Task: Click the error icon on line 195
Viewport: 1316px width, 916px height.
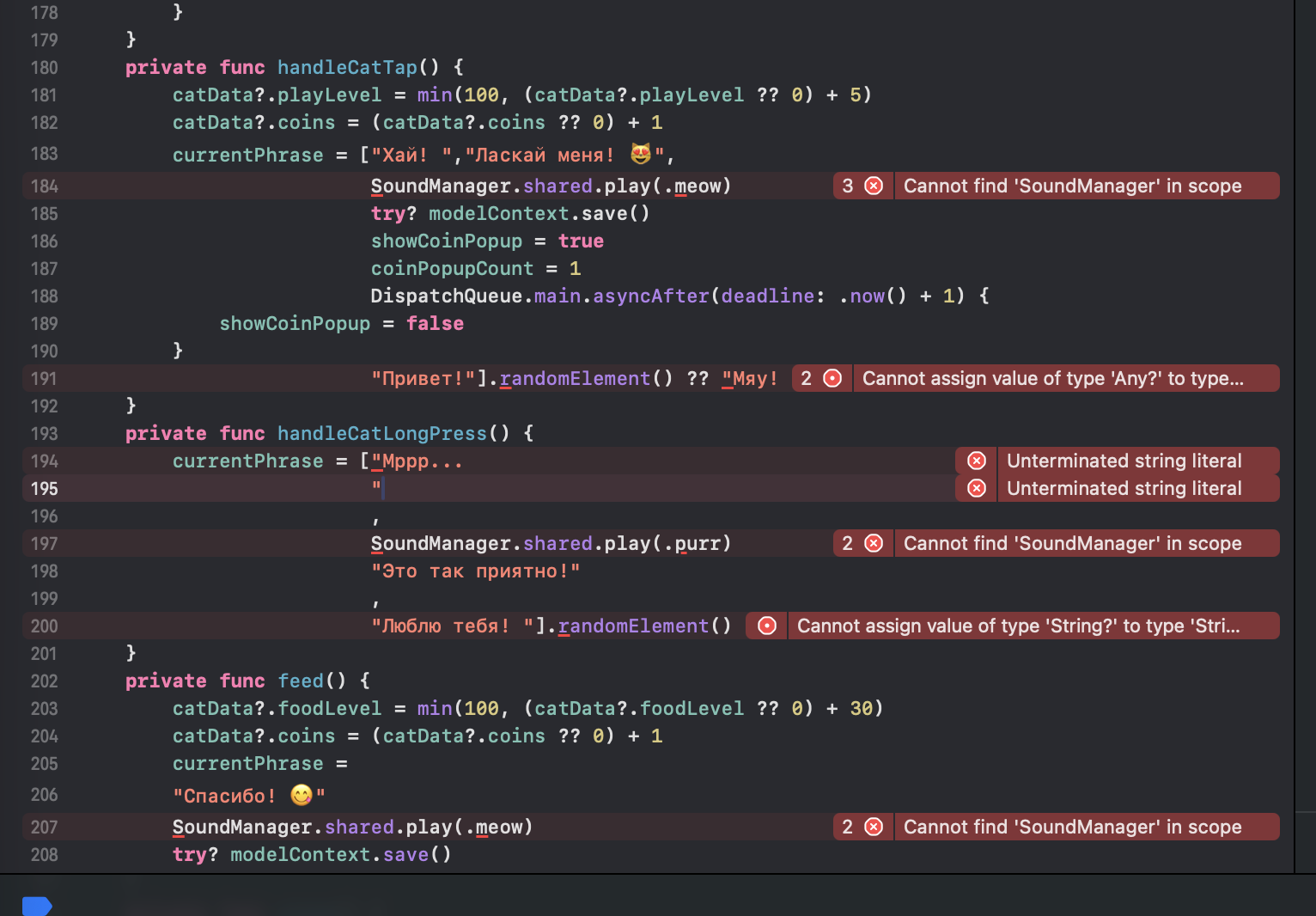Action: point(977,488)
